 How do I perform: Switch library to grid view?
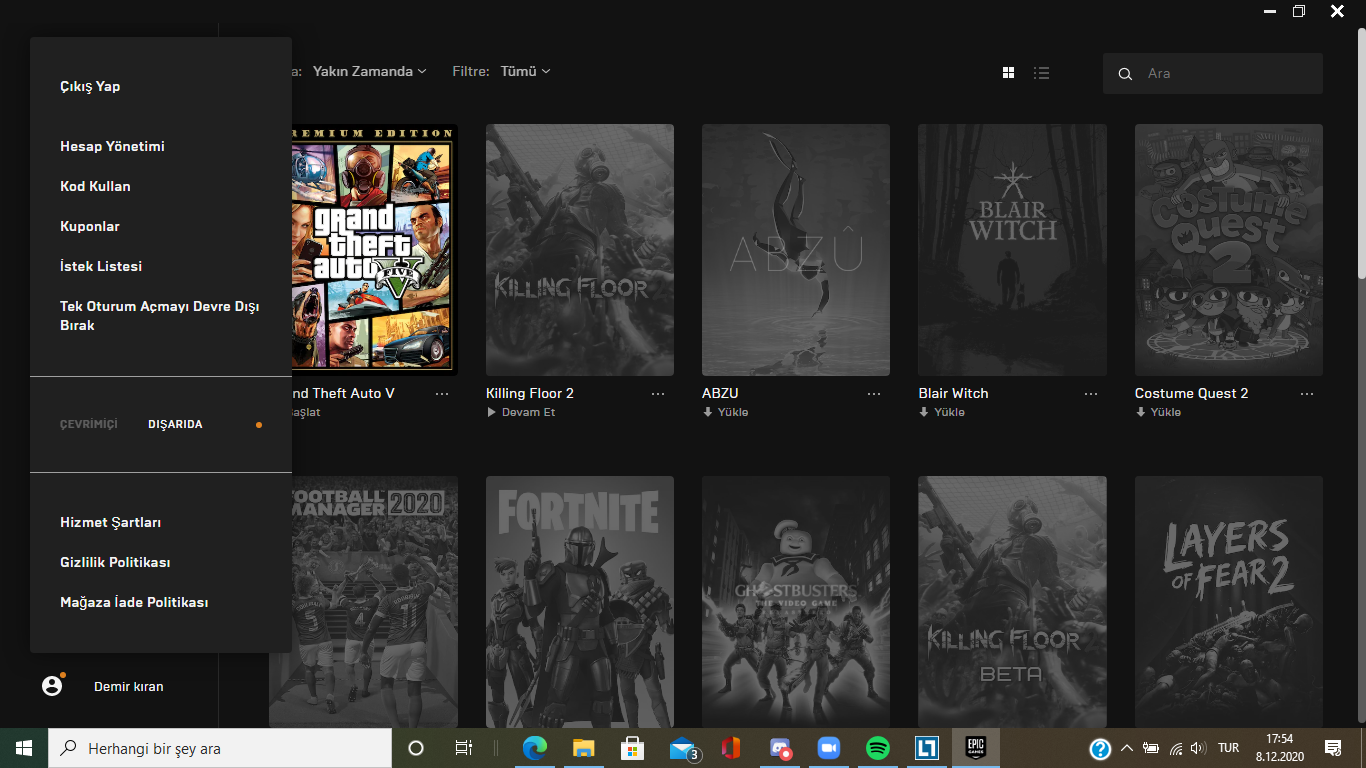tap(1009, 73)
